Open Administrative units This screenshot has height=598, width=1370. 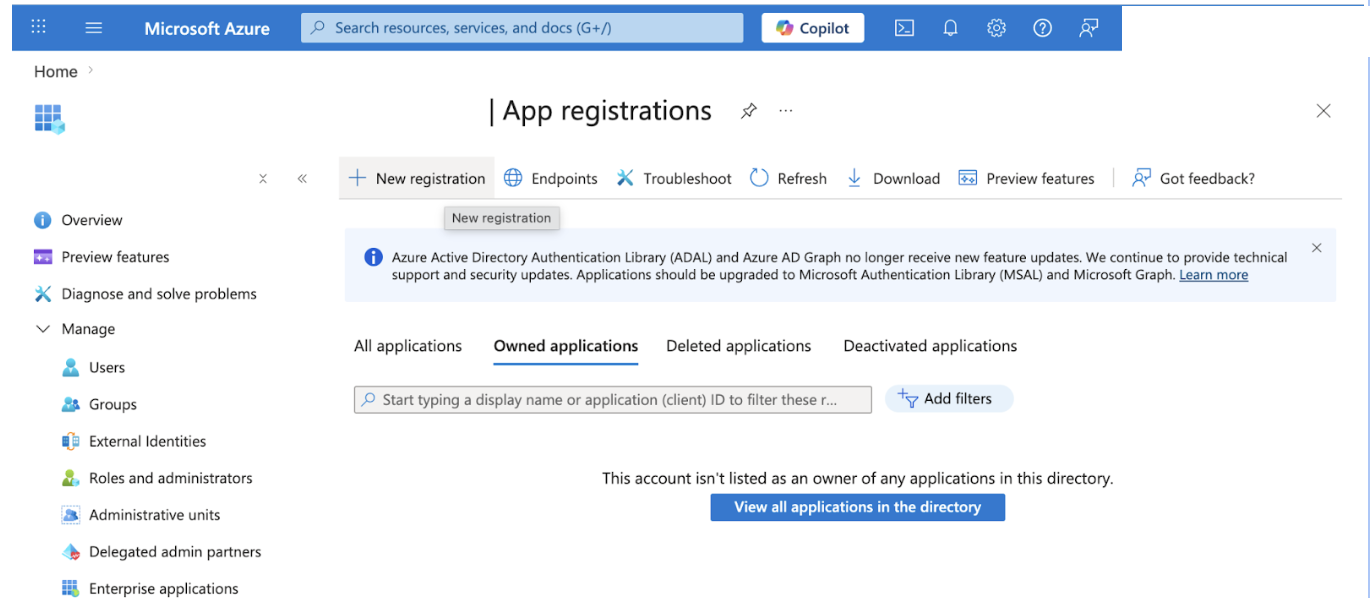coord(154,515)
